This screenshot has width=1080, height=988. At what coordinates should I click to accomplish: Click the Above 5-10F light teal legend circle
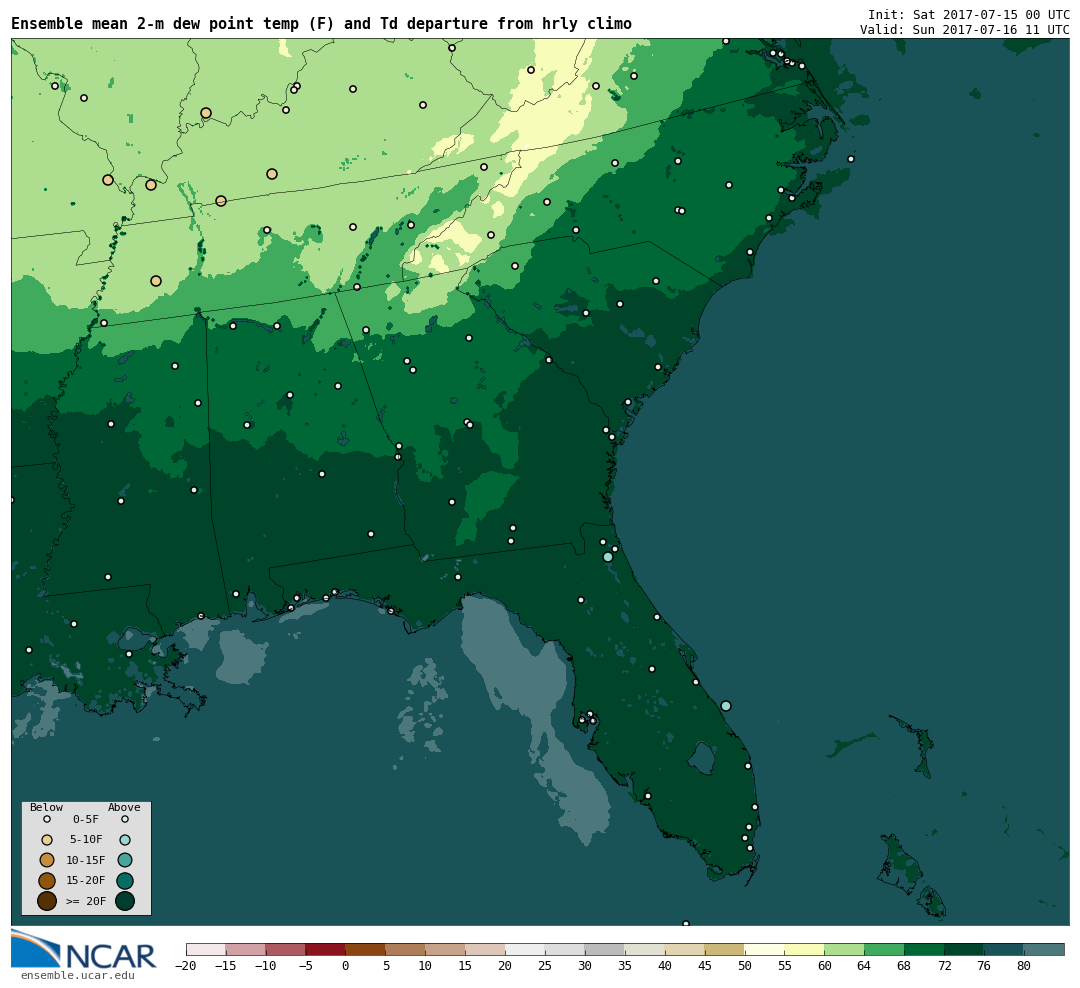click(125, 840)
